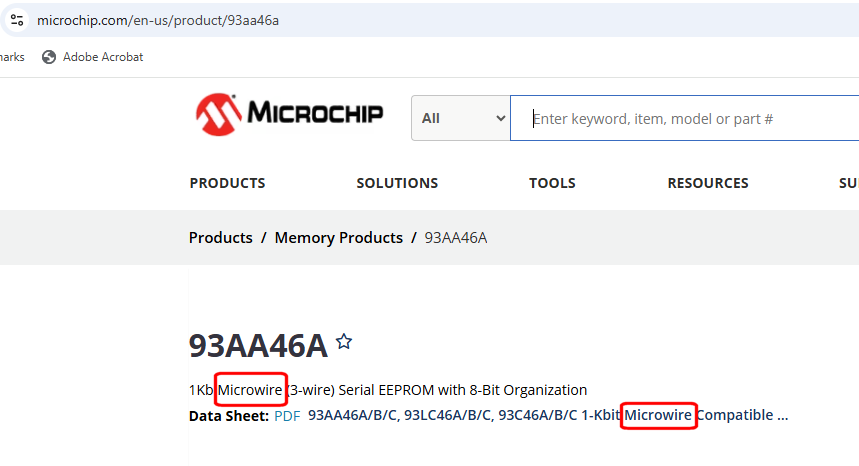Open the RESOURCES menu
The width and height of the screenshot is (859, 466).
tap(708, 183)
